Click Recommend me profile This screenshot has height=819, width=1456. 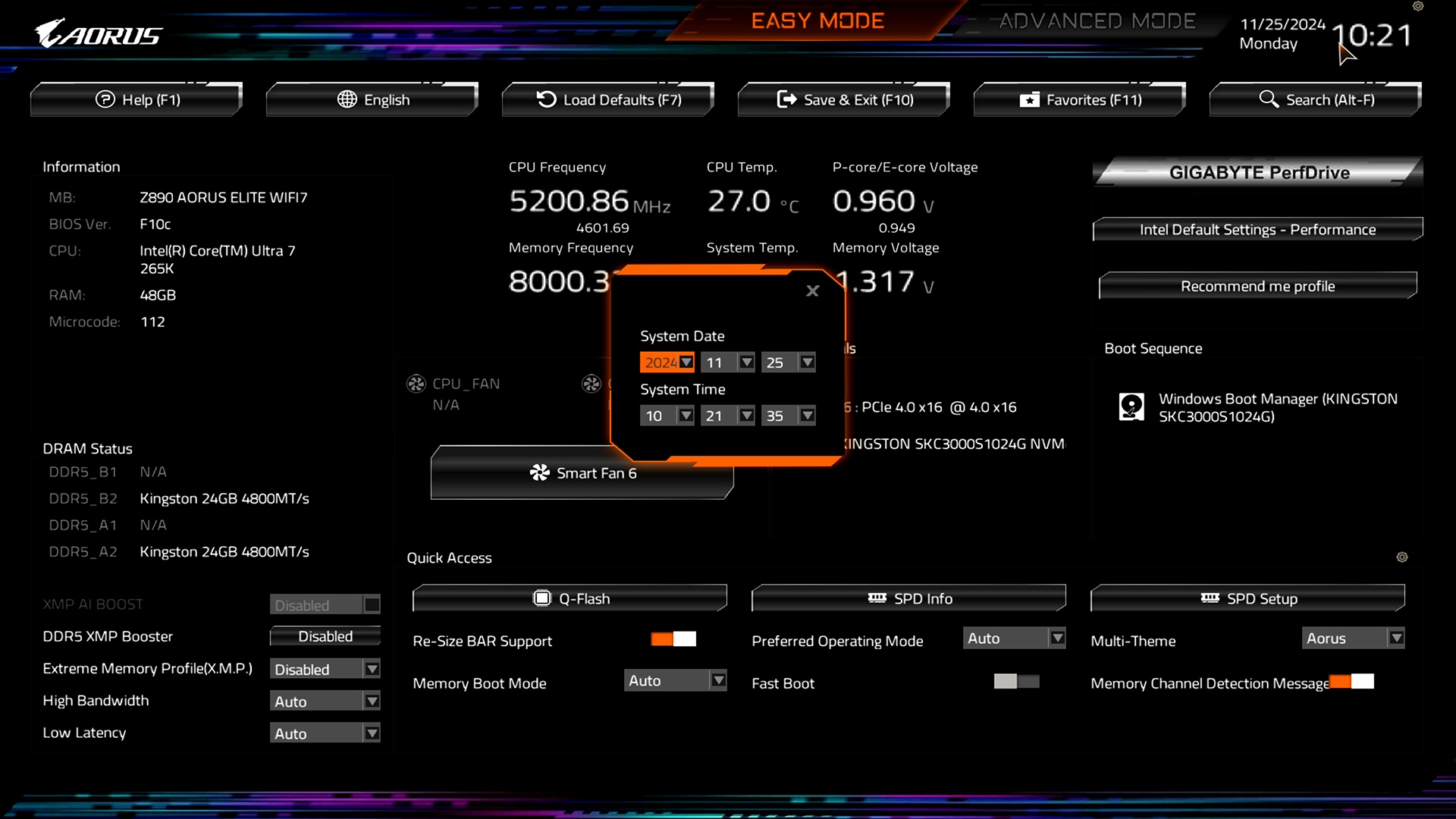(1257, 286)
